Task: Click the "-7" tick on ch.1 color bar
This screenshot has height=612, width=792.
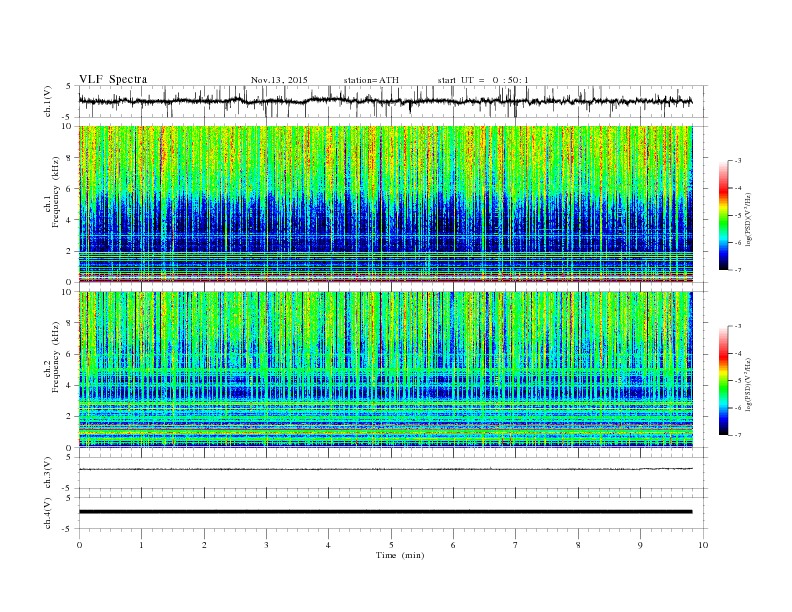Action: pos(737,270)
